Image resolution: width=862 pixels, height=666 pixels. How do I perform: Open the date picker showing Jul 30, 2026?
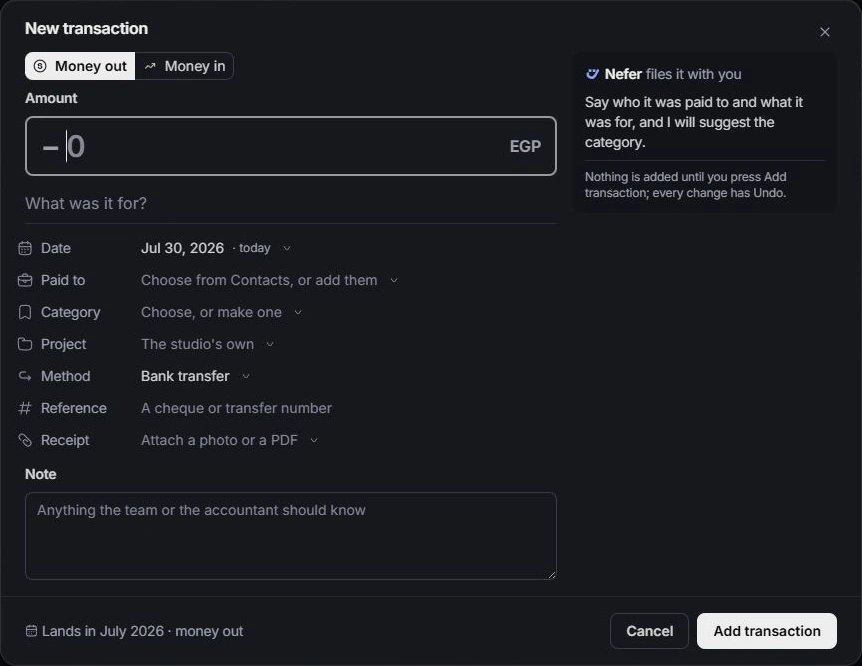pos(216,248)
